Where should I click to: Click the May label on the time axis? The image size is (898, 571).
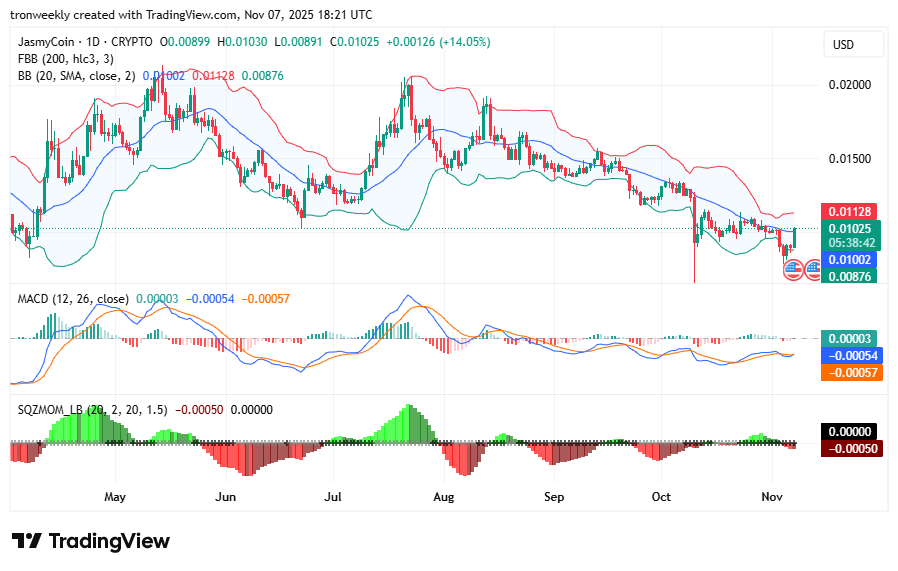(114, 496)
